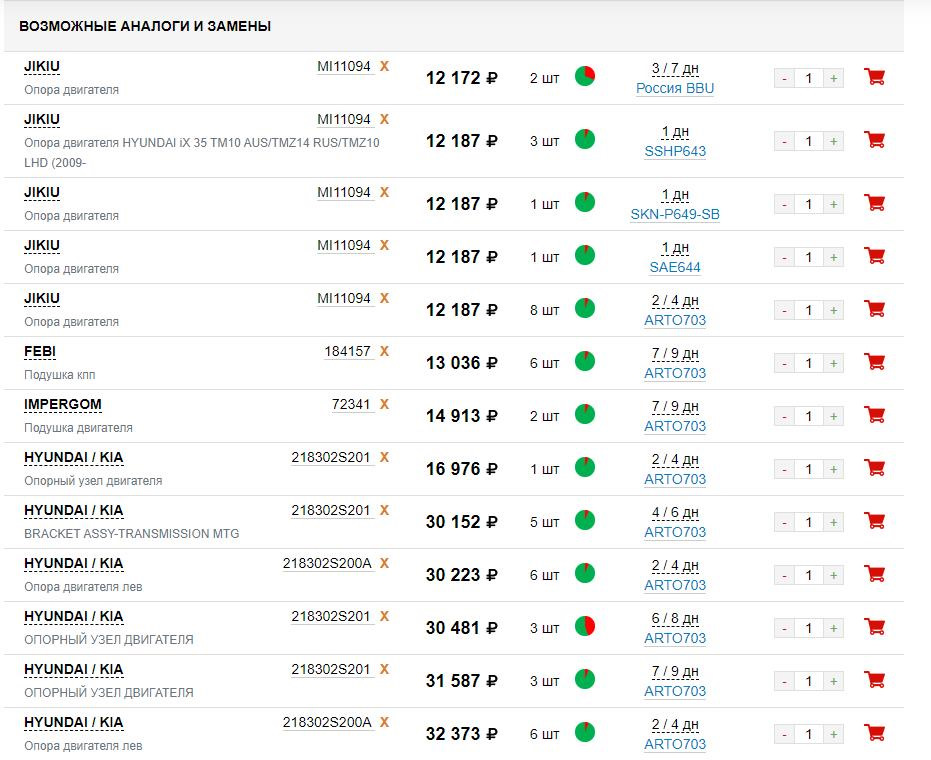Click delivery term 3 / 7 дн
This screenshot has height=760, width=931.
[675, 69]
